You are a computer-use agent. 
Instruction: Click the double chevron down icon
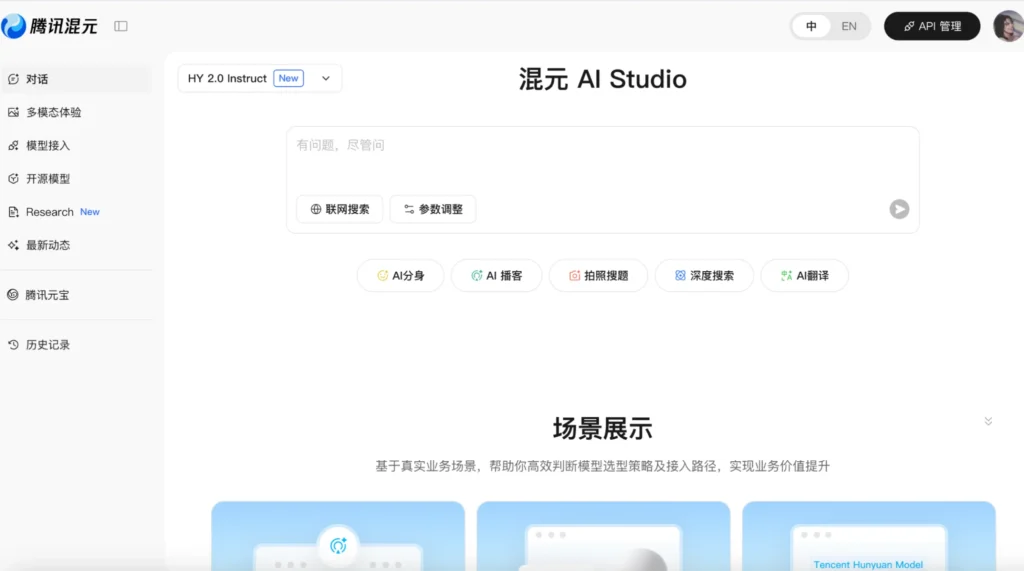(x=988, y=421)
